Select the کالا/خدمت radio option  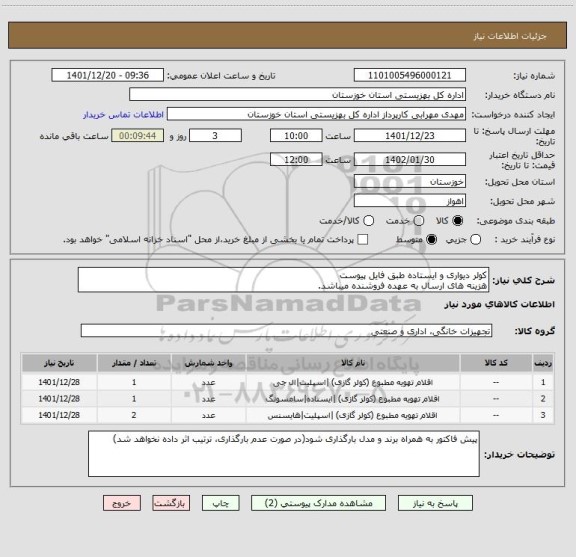(368, 221)
